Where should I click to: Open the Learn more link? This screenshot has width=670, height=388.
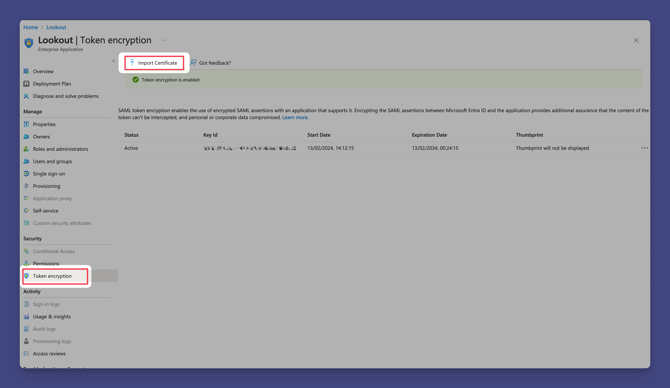[295, 117]
